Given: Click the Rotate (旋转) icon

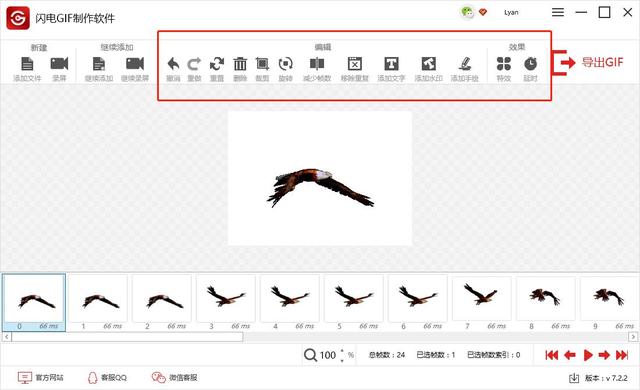Looking at the screenshot, I should click(x=285, y=64).
